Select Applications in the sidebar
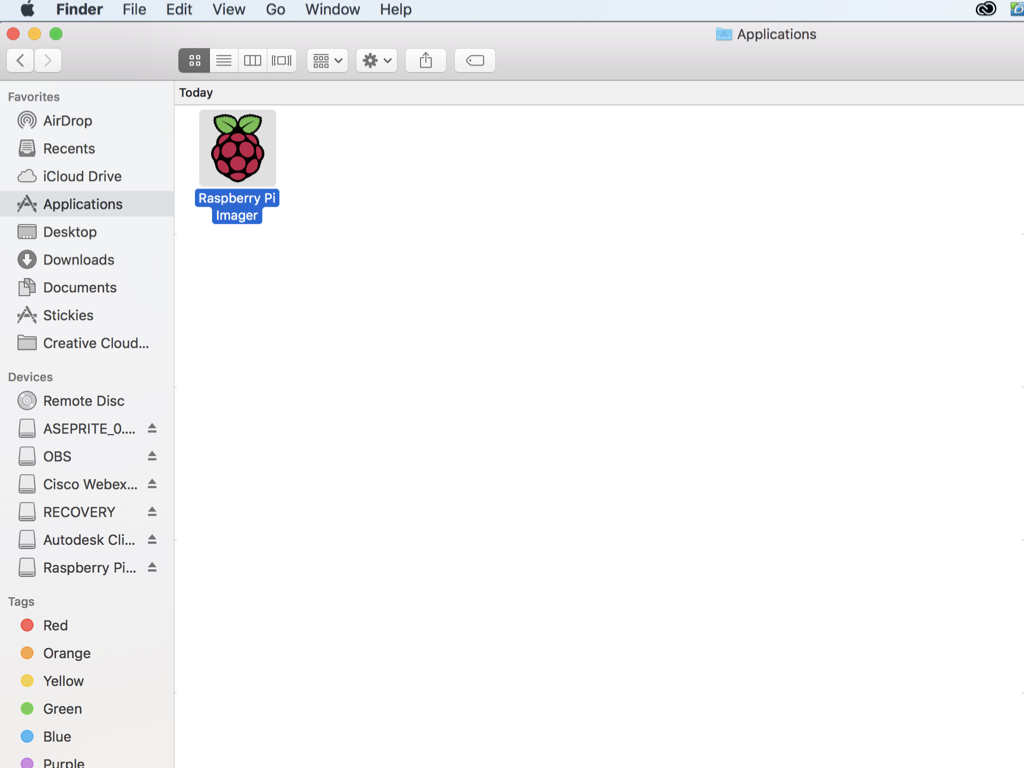The height and width of the screenshot is (768, 1024). point(87,204)
